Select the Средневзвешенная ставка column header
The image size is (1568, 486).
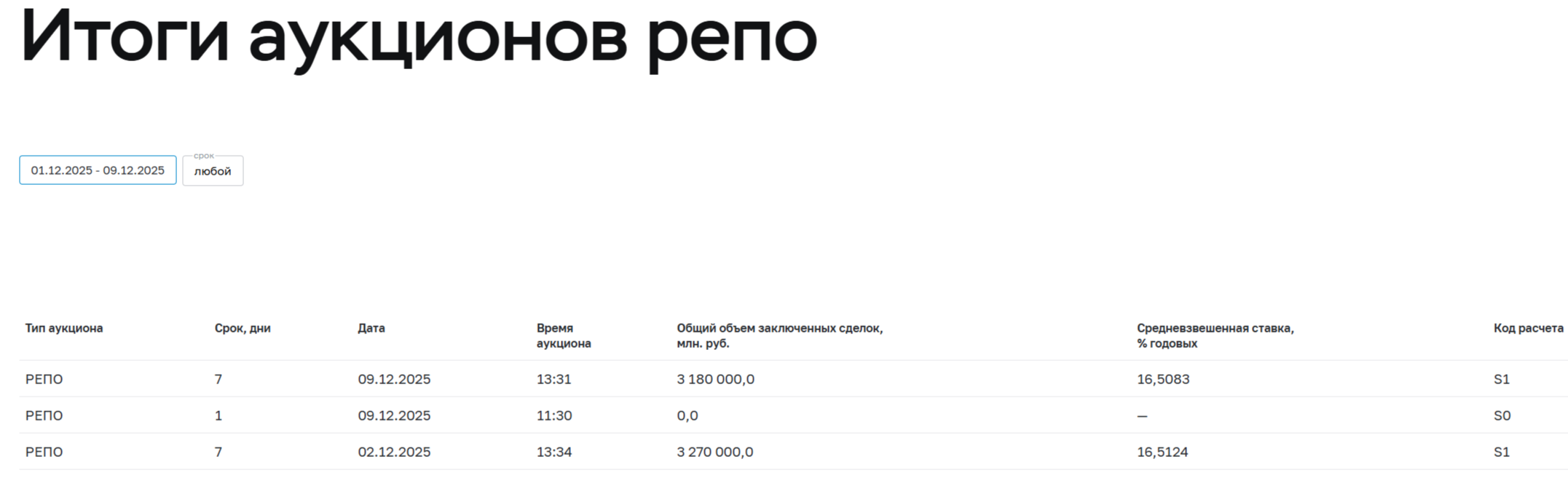tap(1215, 335)
